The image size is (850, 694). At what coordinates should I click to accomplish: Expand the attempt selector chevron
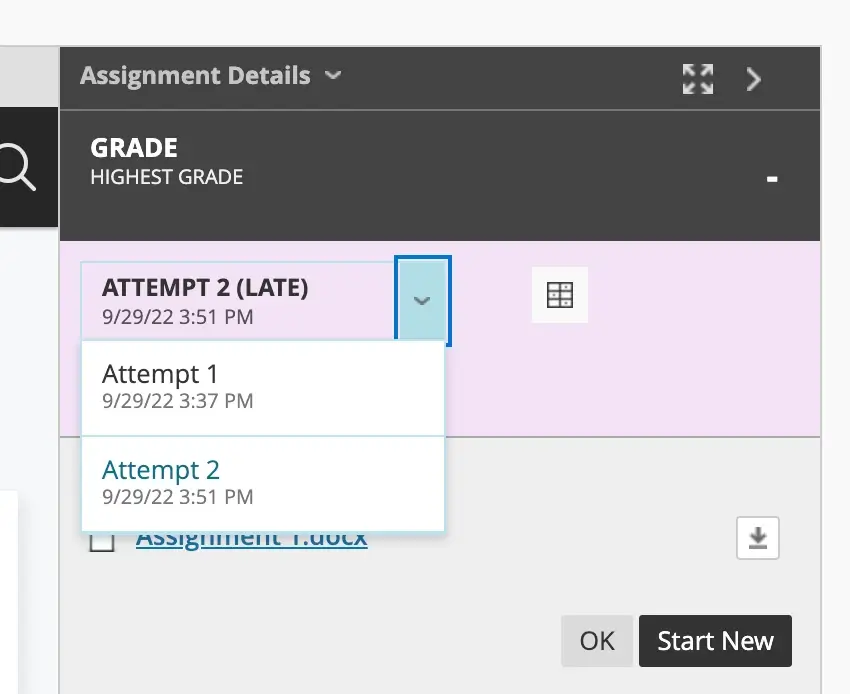pos(422,299)
